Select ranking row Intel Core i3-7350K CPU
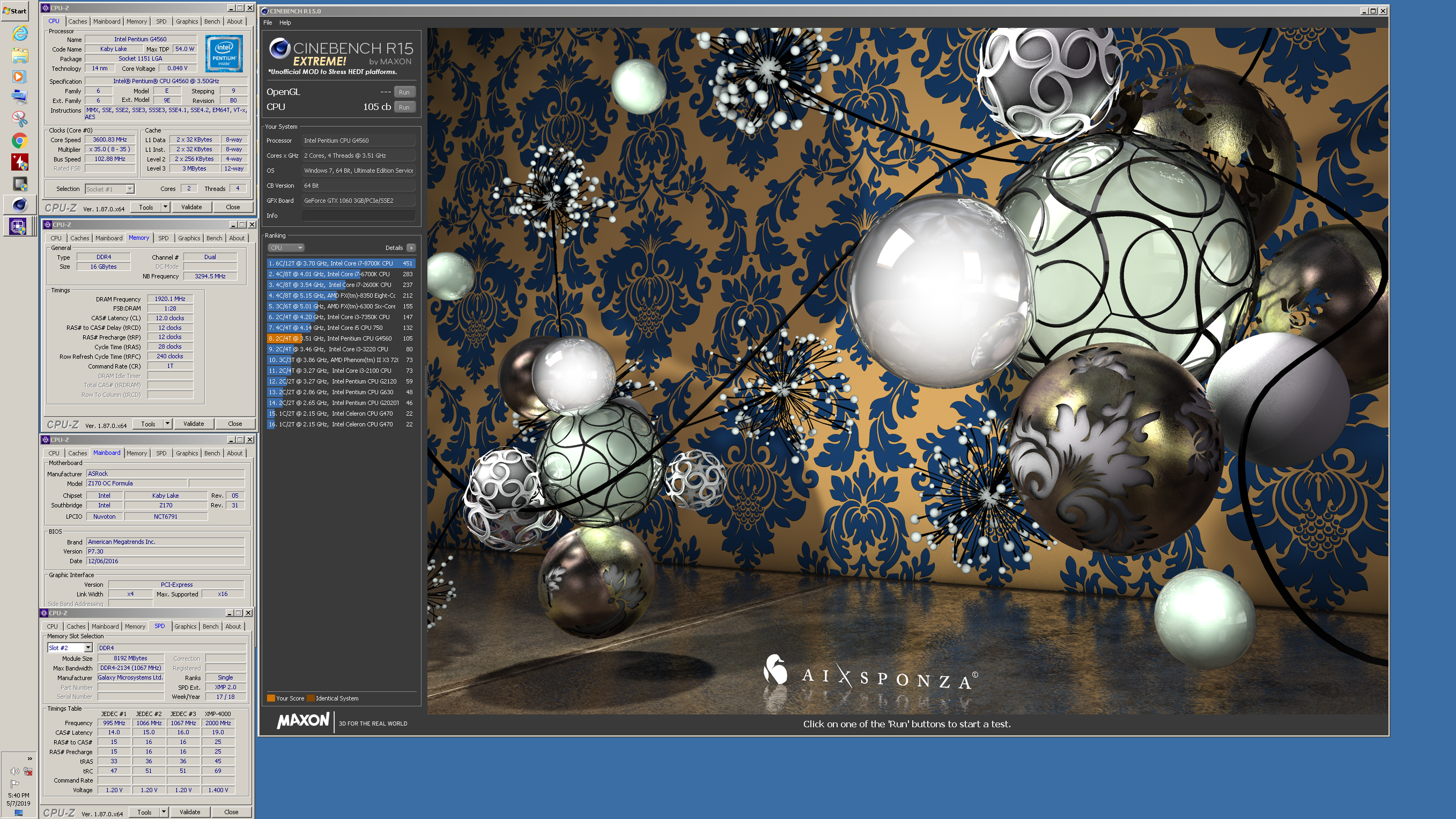 341,317
